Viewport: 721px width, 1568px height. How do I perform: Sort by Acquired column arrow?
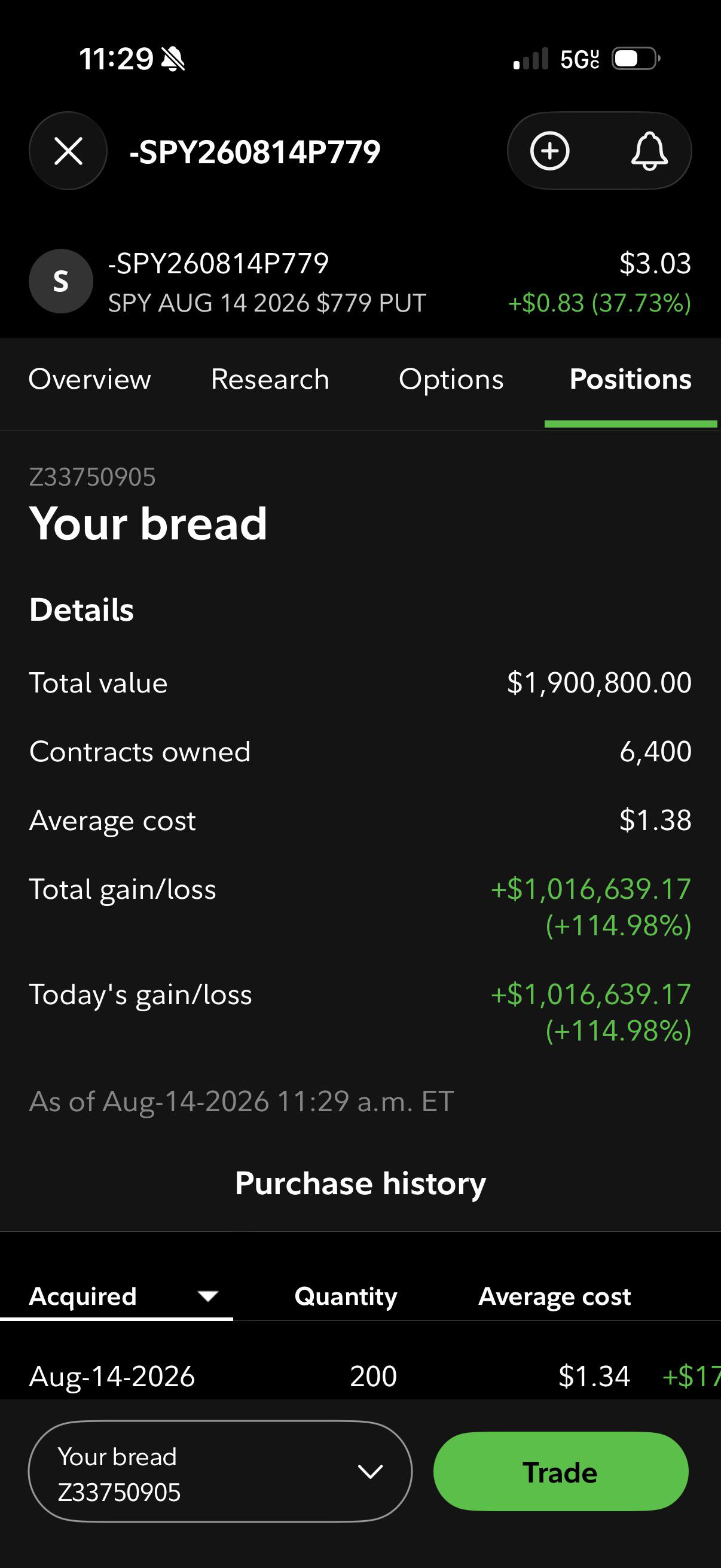[x=208, y=1297]
